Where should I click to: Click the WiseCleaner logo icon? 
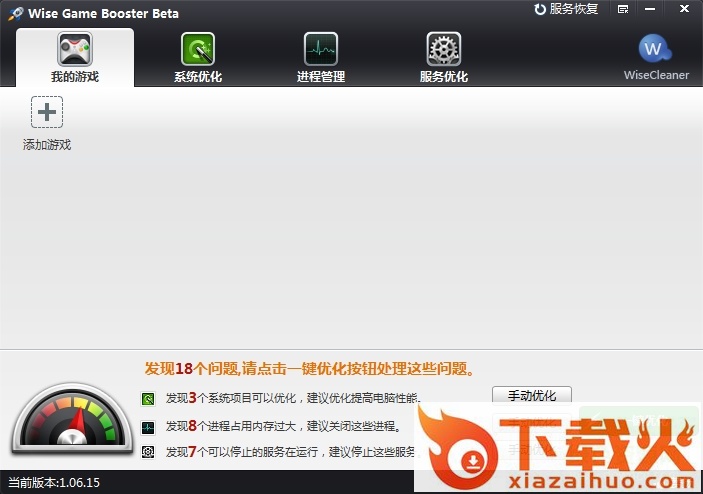pyautogui.click(x=655, y=48)
